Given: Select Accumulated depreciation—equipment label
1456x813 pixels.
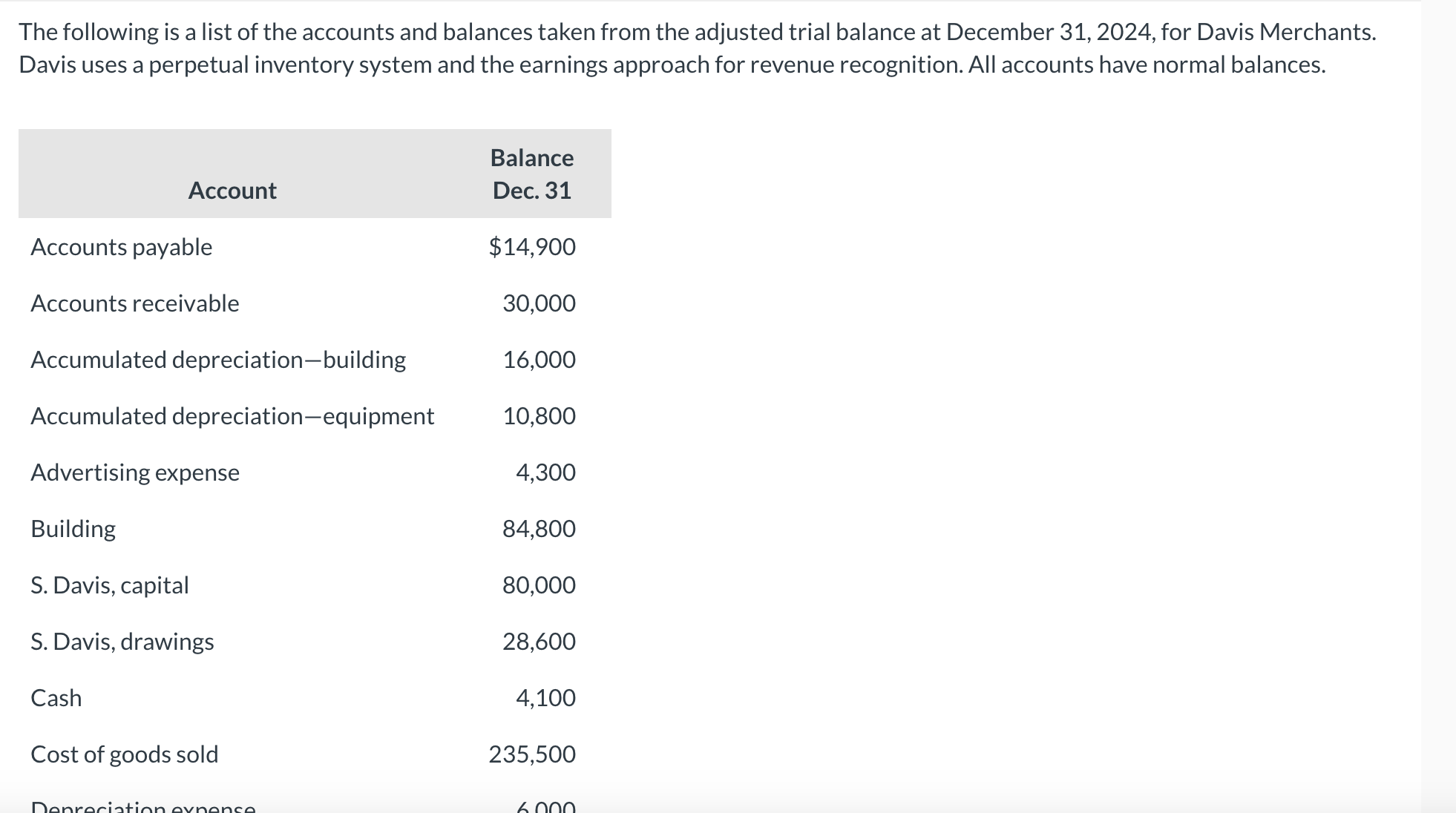Looking at the screenshot, I should pos(232,416).
